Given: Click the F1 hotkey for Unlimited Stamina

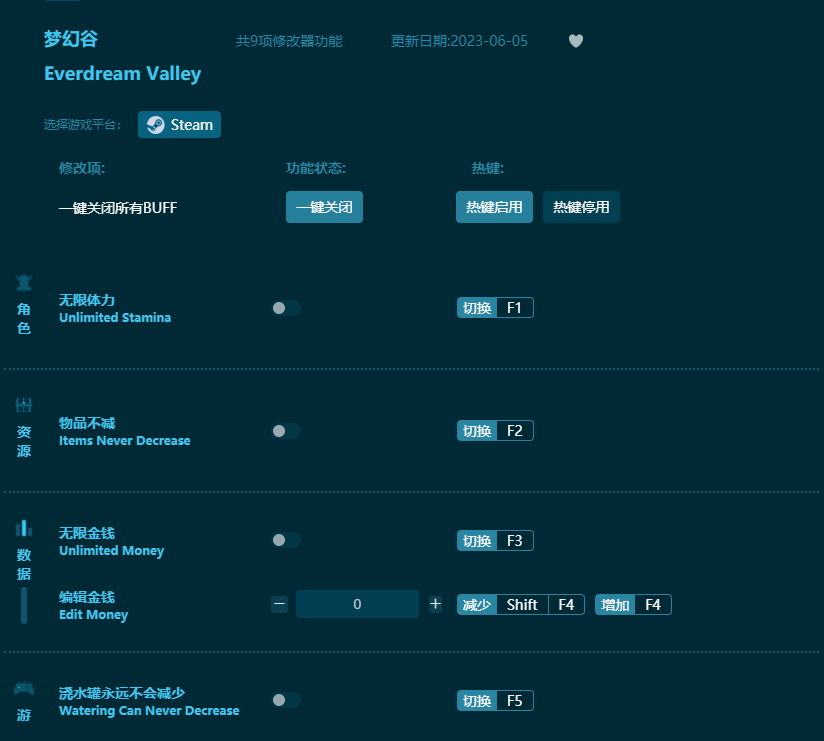Looking at the screenshot, I should (495, 308).
